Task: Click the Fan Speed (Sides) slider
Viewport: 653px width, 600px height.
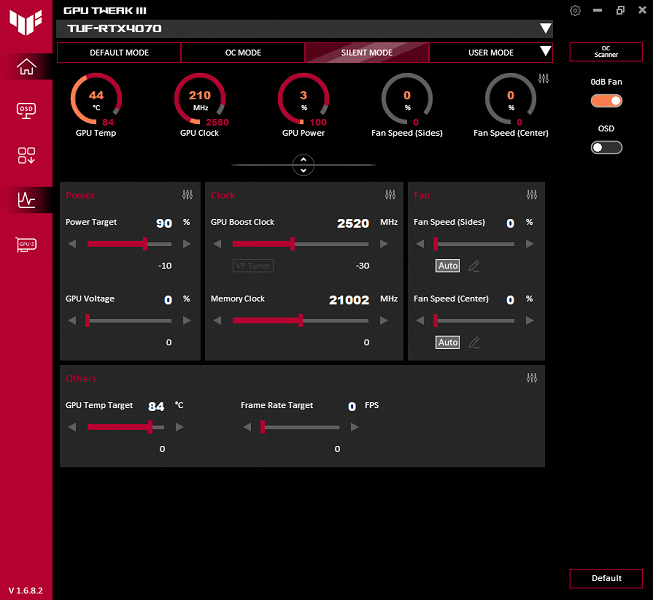Action: (475, 244)
